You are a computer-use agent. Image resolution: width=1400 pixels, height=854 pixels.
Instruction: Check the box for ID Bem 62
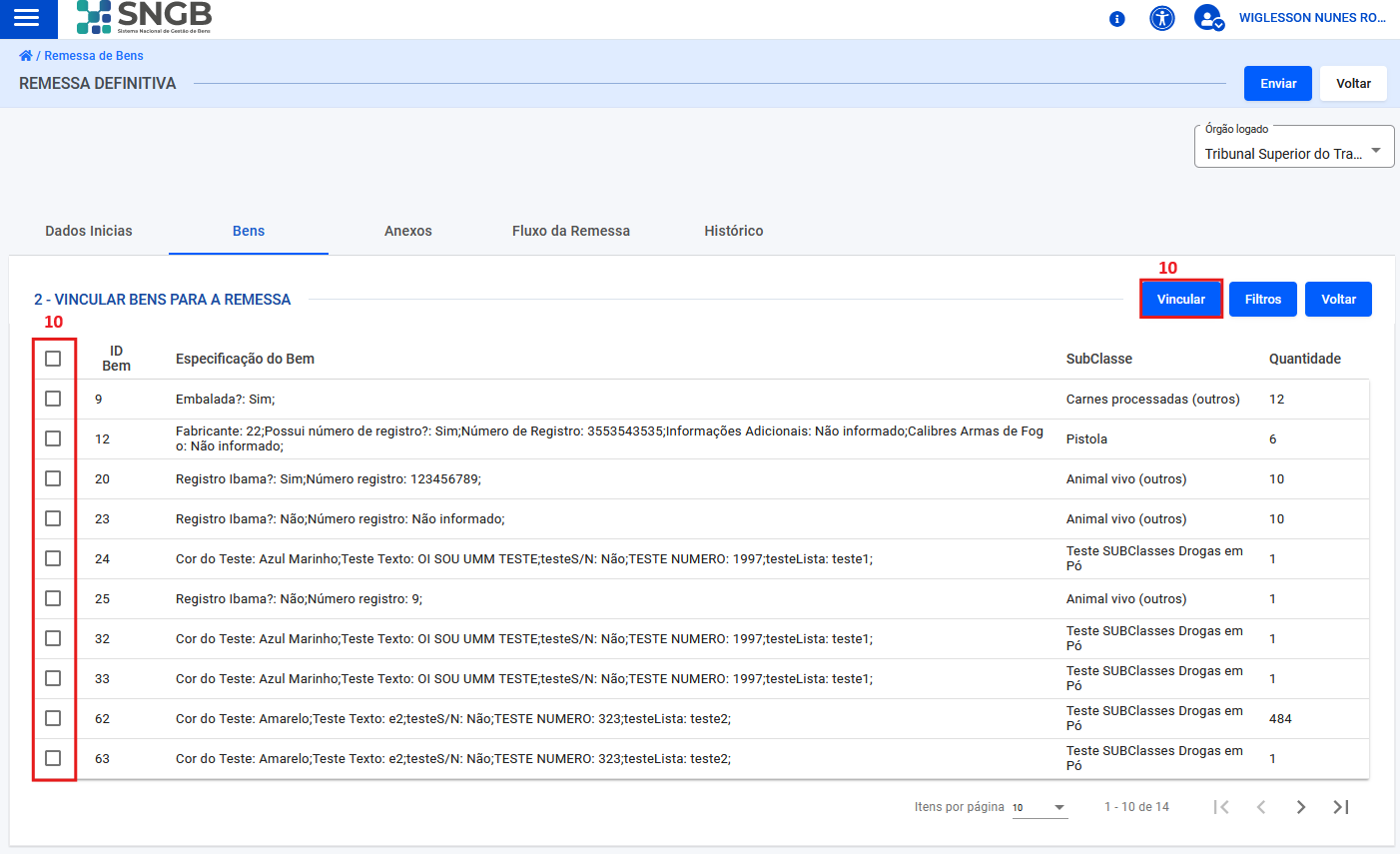click(53, 718)
